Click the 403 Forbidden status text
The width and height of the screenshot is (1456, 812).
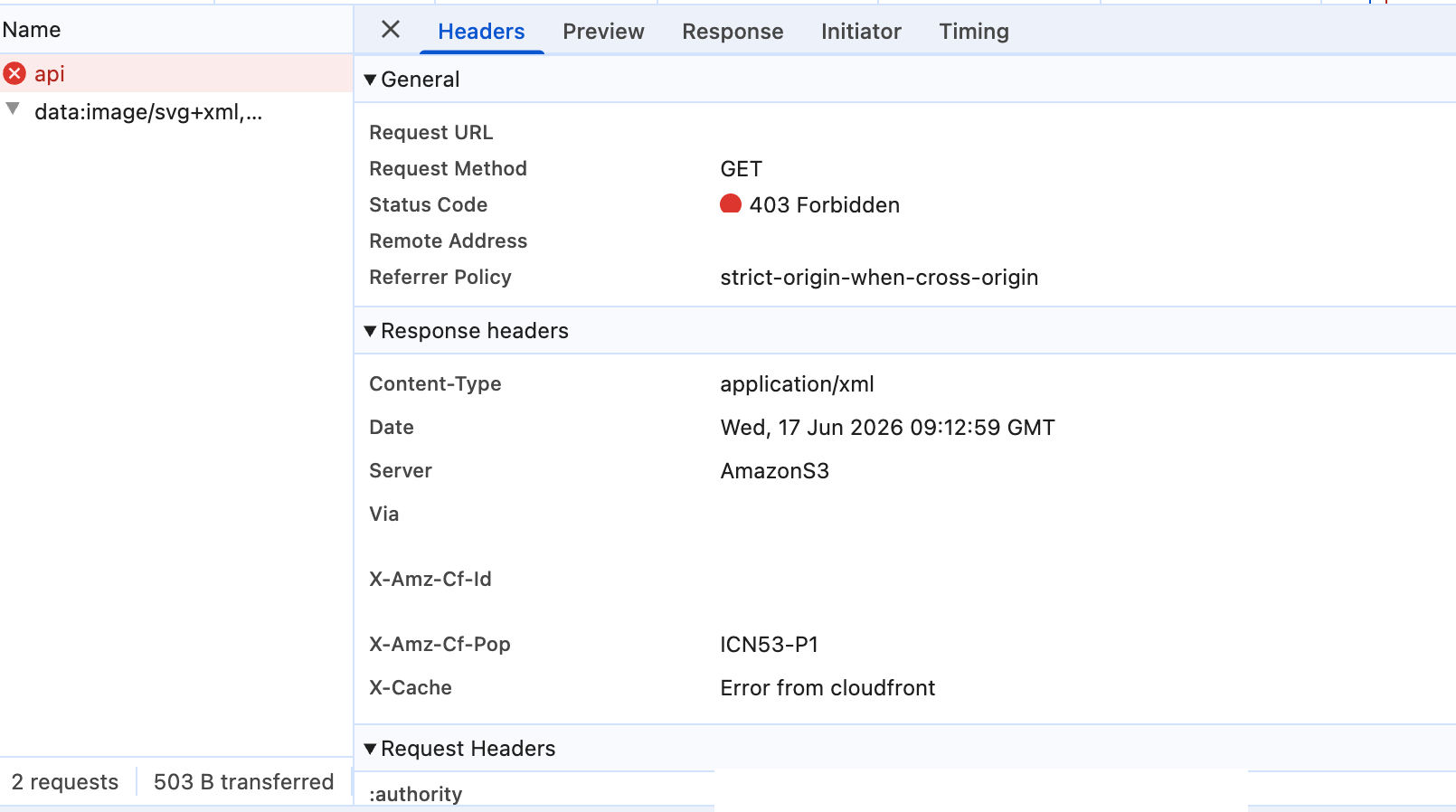825,205
